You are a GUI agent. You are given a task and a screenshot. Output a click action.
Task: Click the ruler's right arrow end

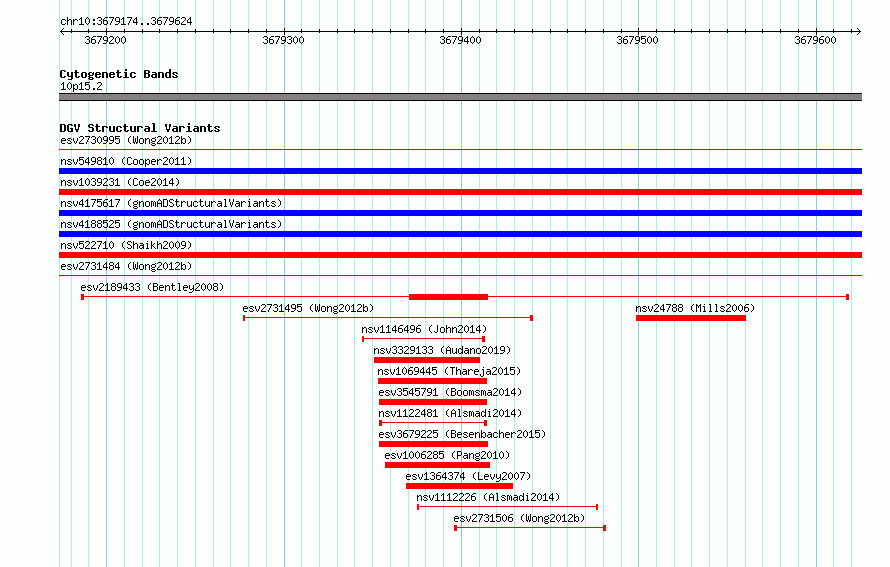pos(858,31)
